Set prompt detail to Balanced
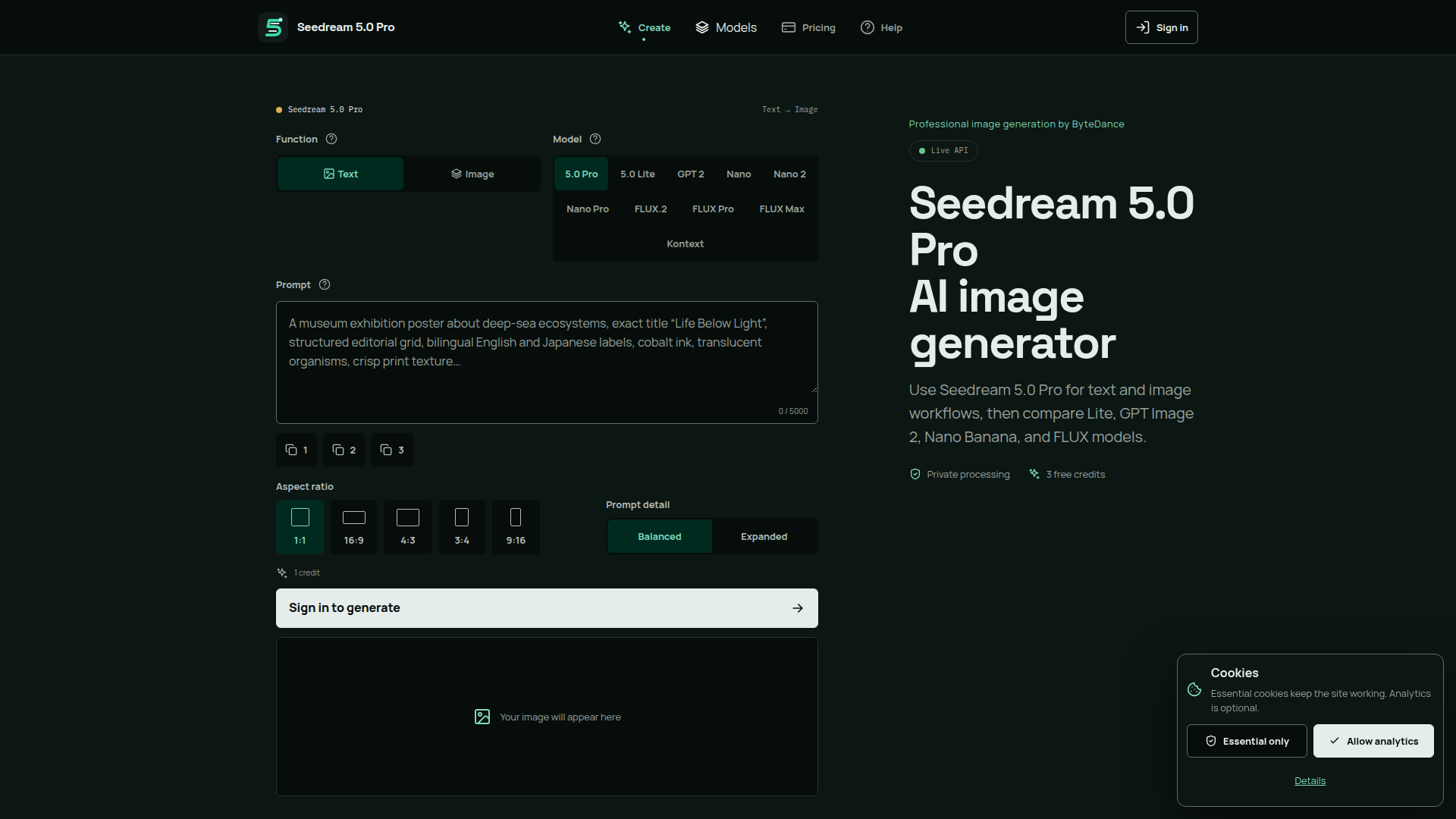The width and height of the screenshot is (1456, 819). 660,536
